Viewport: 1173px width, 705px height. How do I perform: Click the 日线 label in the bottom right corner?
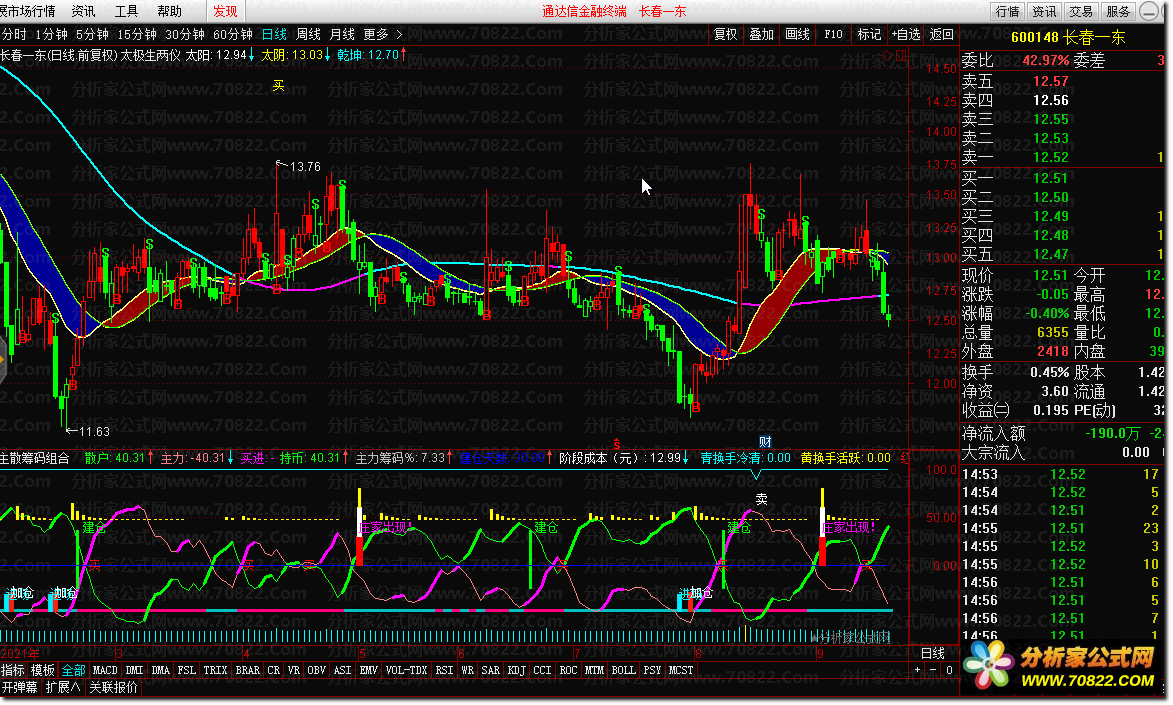(x=932, y=653)
